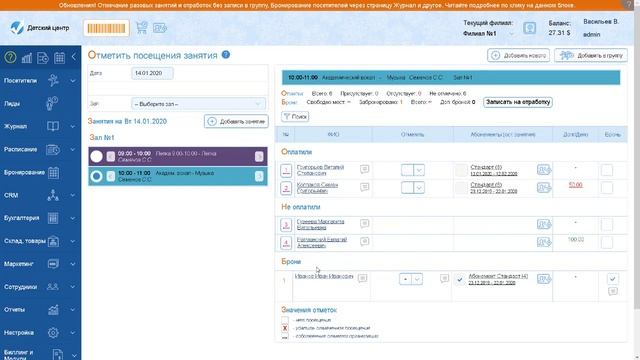
Task: Expand the Посетители sidebar chevron
Action: click(73, 81)
